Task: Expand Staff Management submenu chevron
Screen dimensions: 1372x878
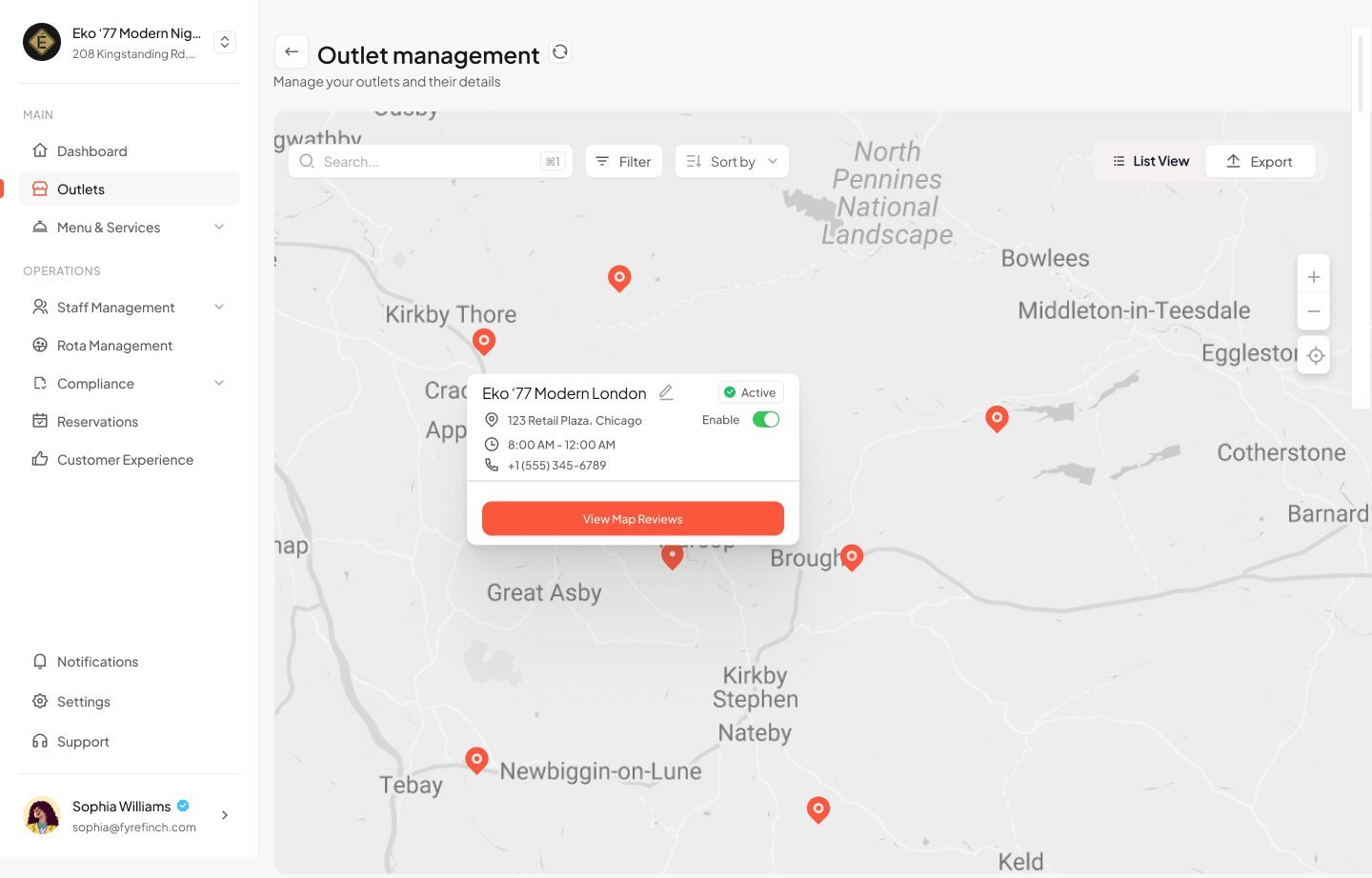Action: [x=219, y=307]
